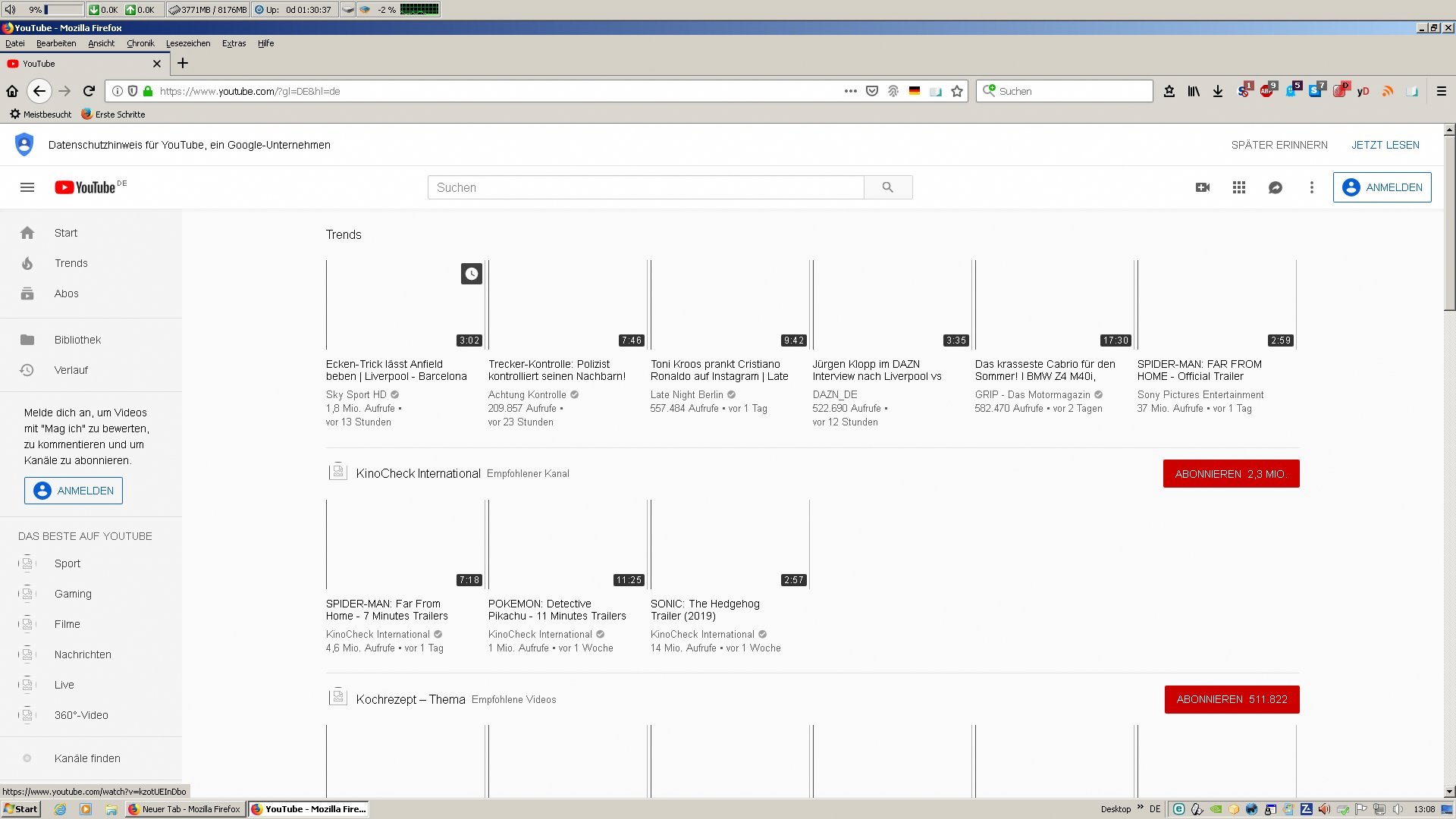Click the YouTube logo

click(86, 187)
